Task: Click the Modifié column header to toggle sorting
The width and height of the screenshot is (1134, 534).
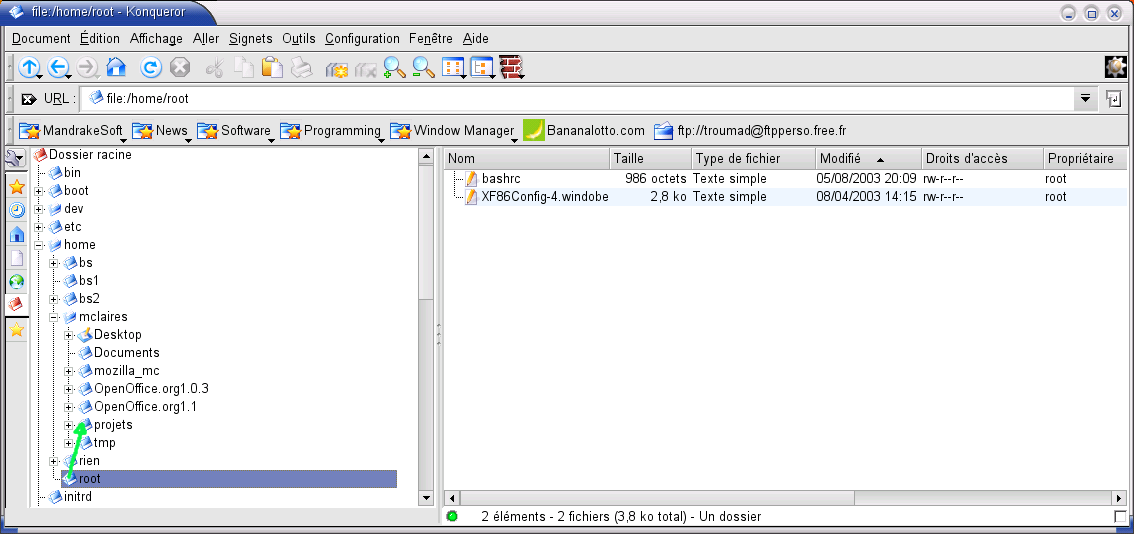Action: pyautogui.click(x=852, y=159)
